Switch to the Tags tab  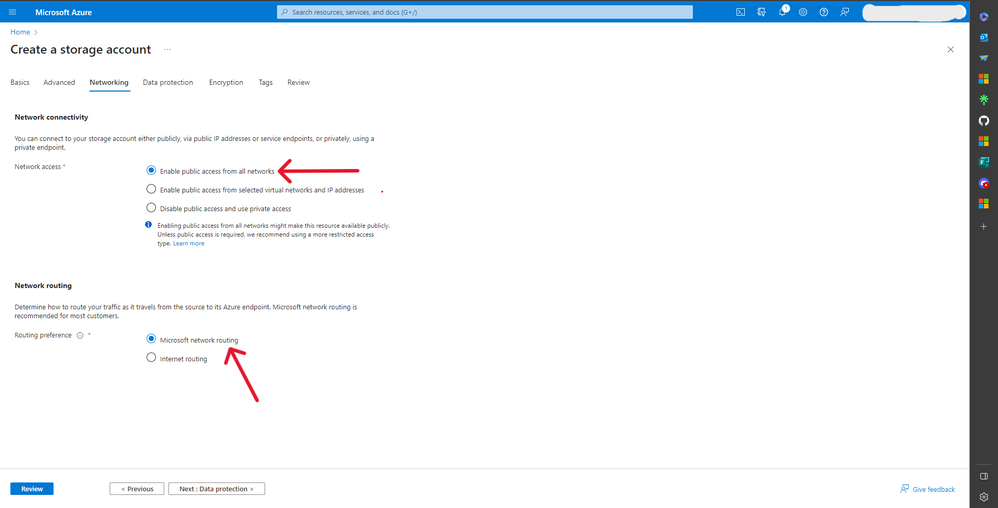[265, 82]
